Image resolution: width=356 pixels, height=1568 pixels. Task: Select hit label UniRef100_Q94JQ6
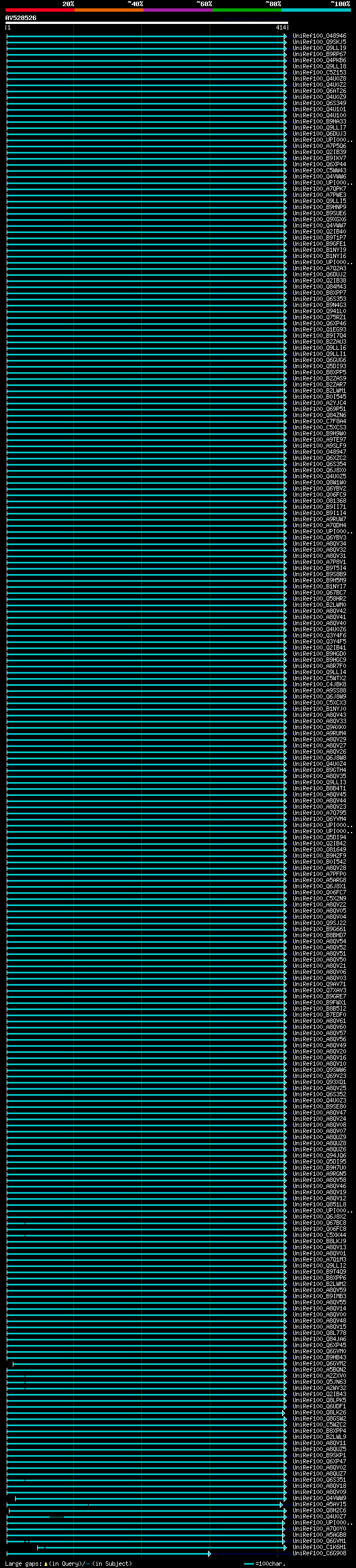pos(319,1155)
